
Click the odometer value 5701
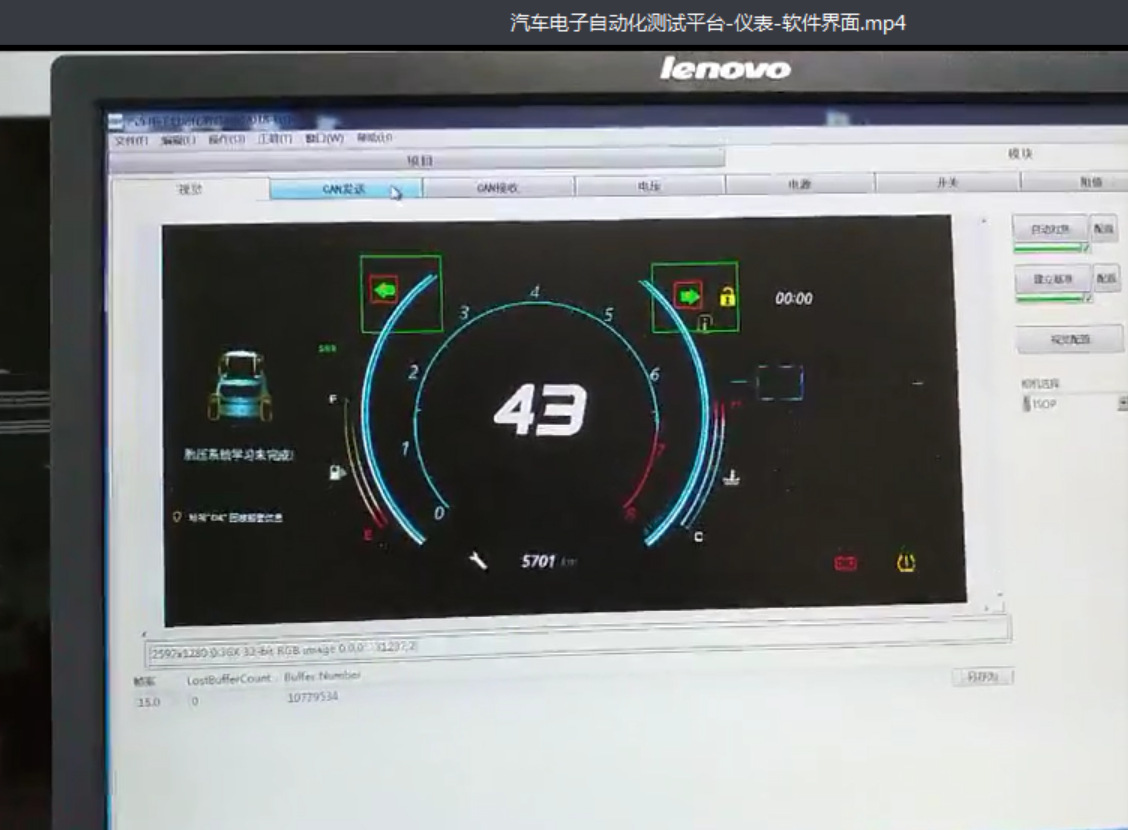[x=538, y=561]
